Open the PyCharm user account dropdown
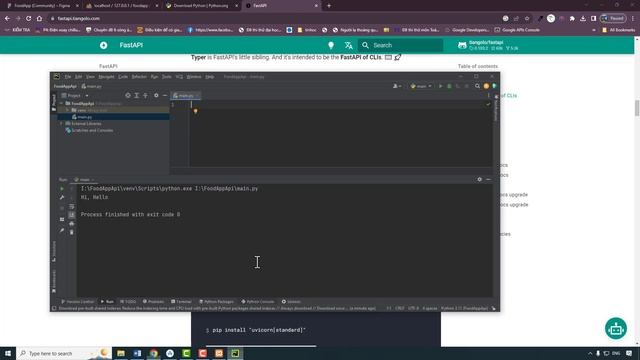Image resolution: width=640 pixels, height=360 pixels. point(397,86)
